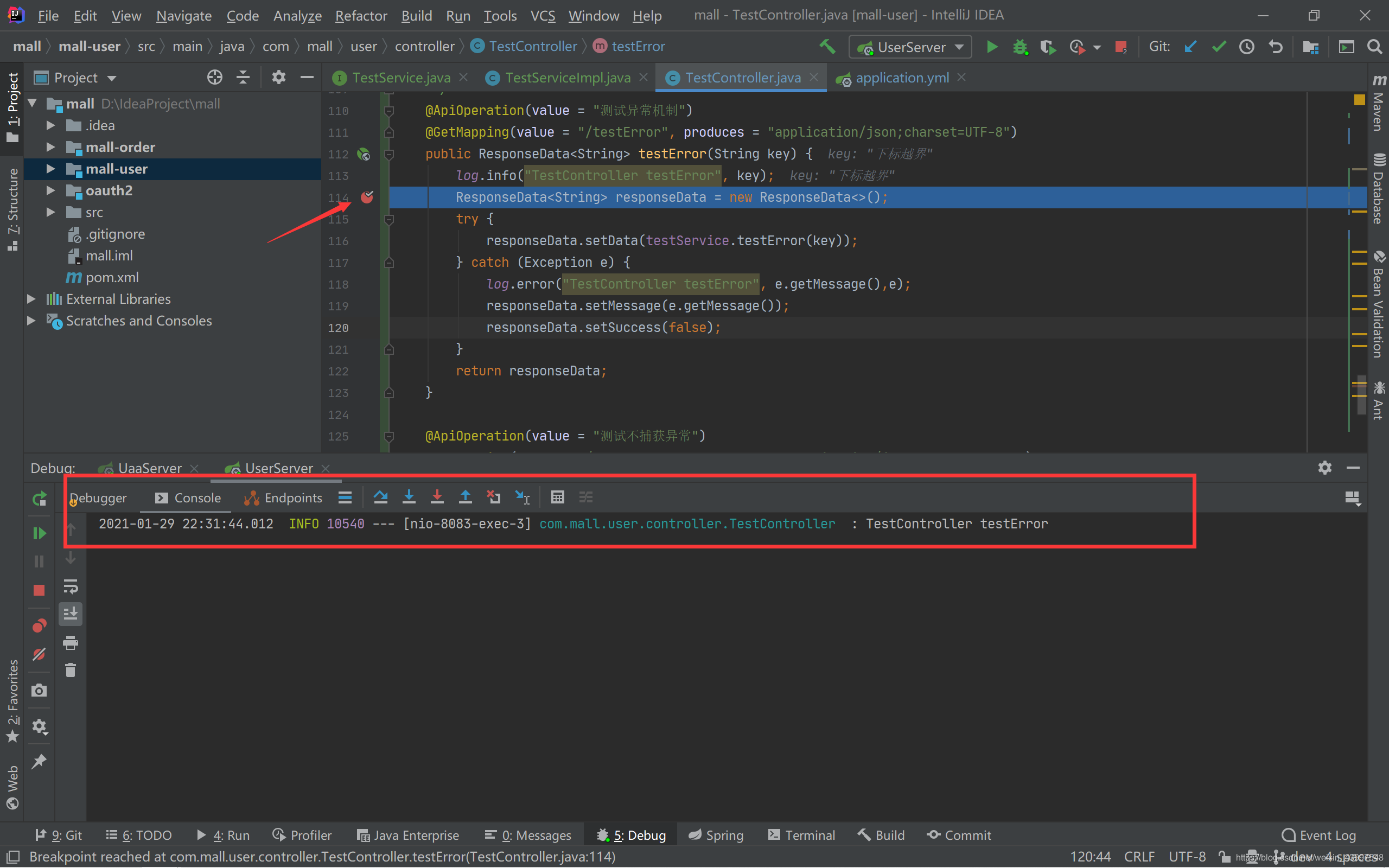Build the project using the hammer icon
The height and width of the screenshot is (868, 1389).
click(x=827, y=47)
